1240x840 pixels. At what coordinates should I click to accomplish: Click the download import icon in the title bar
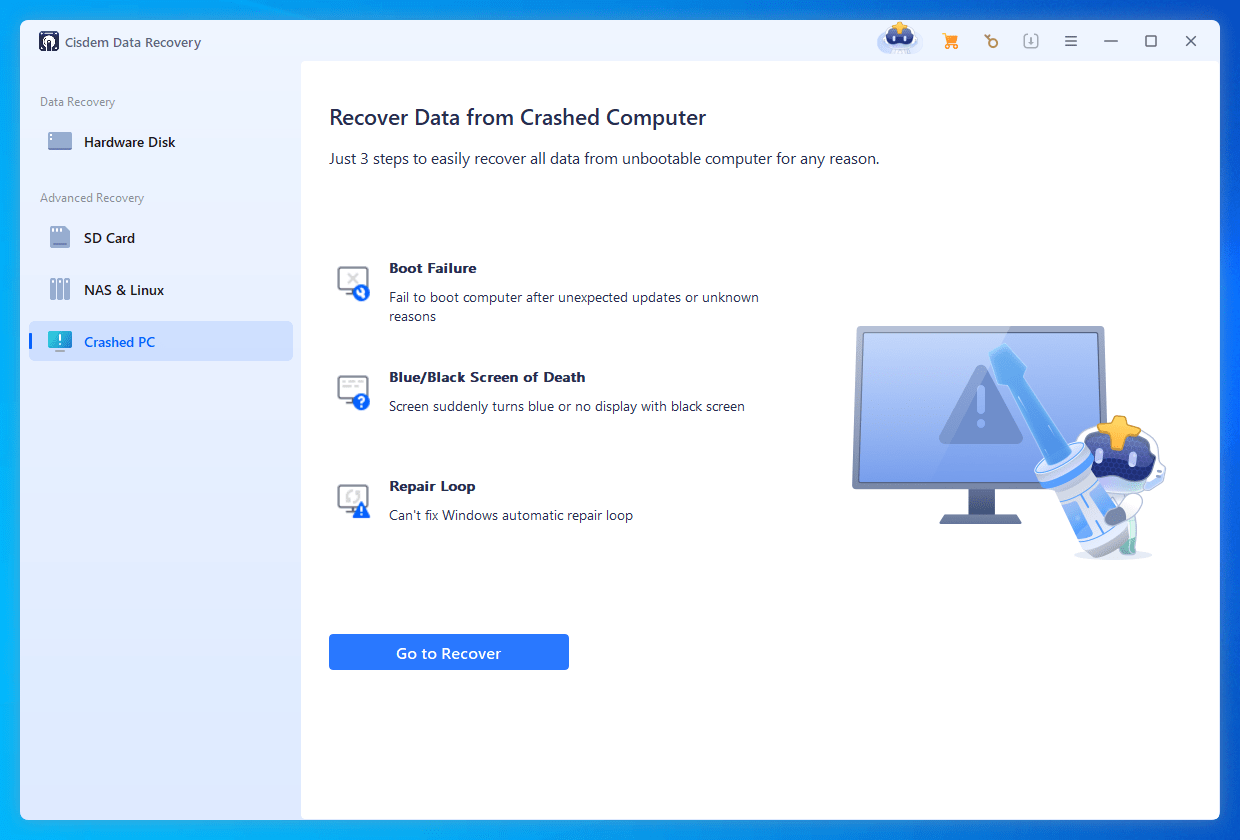point(1030,41)
